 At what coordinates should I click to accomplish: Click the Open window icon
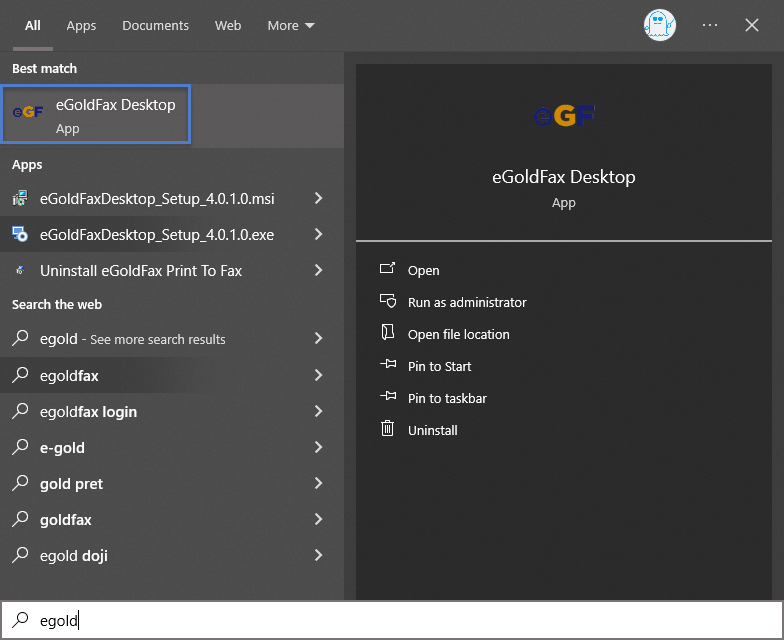388,269
